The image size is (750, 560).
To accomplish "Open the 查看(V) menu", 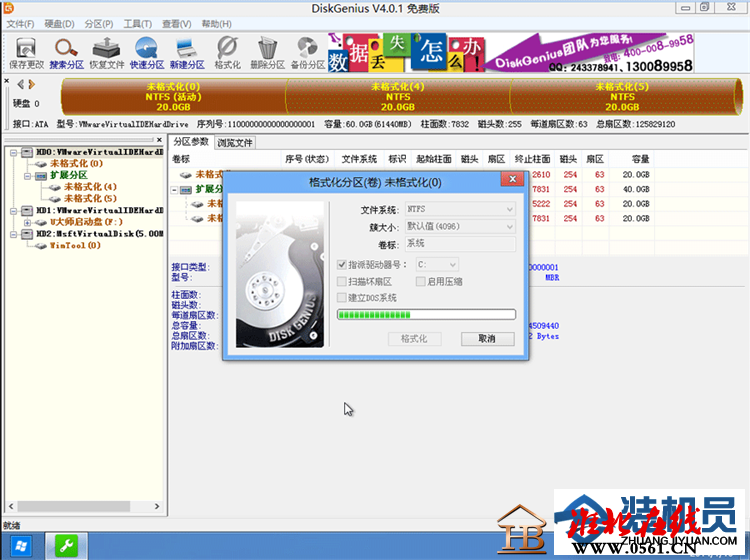I will [176, 24].
